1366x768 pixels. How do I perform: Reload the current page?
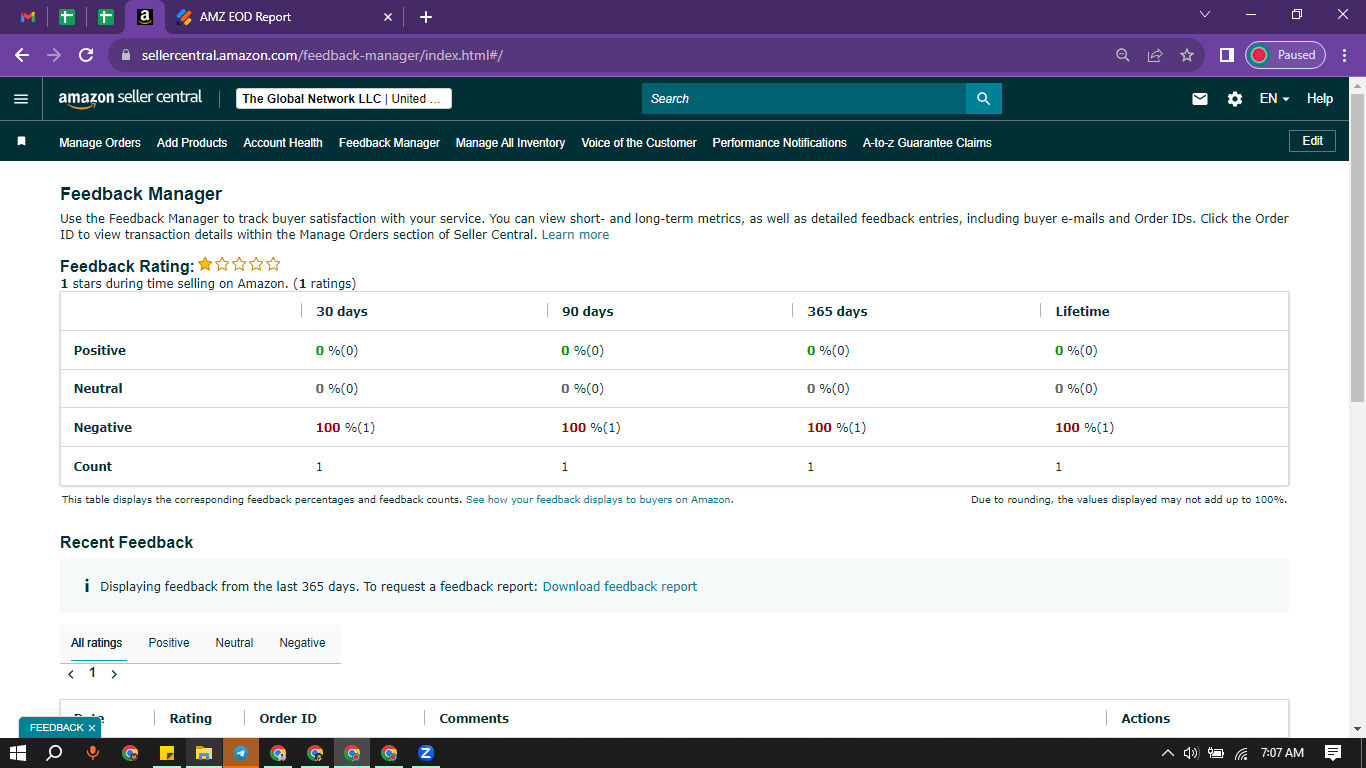coord(86,55)
